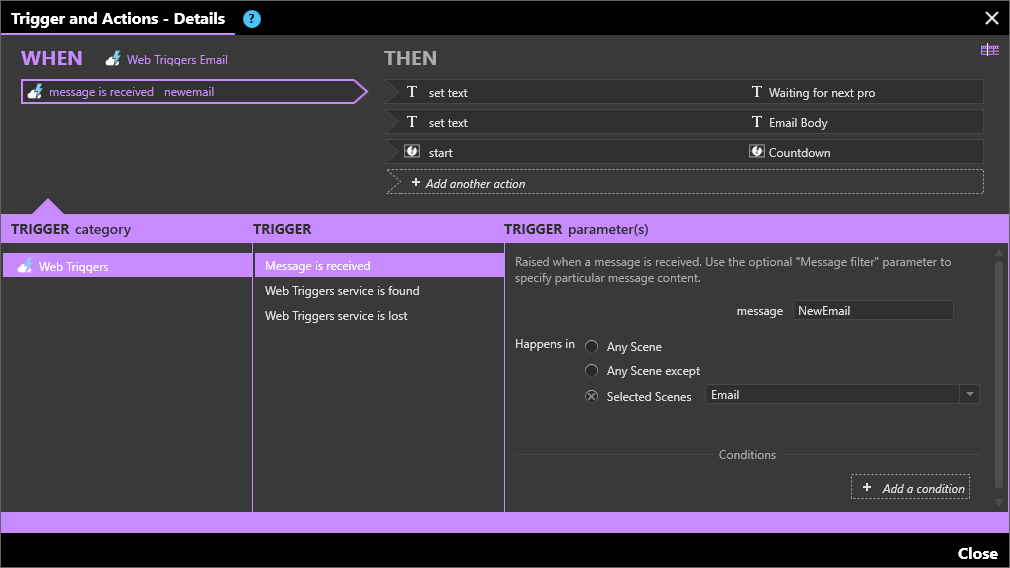Select the Any Scene radio button
Screen dimensions: 1010x568
pos(591,346)
